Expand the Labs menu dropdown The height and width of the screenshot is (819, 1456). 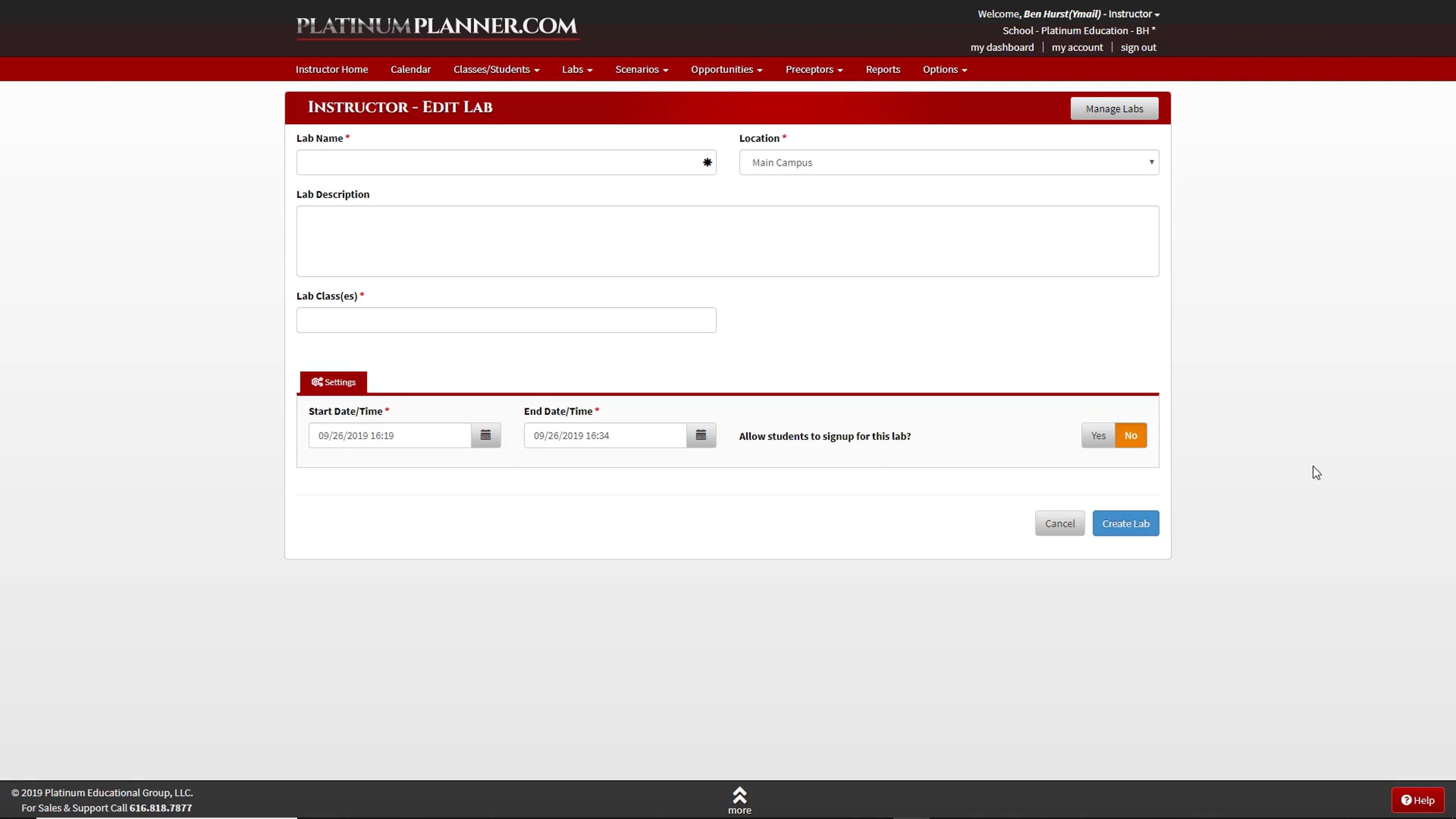(576, 69)
